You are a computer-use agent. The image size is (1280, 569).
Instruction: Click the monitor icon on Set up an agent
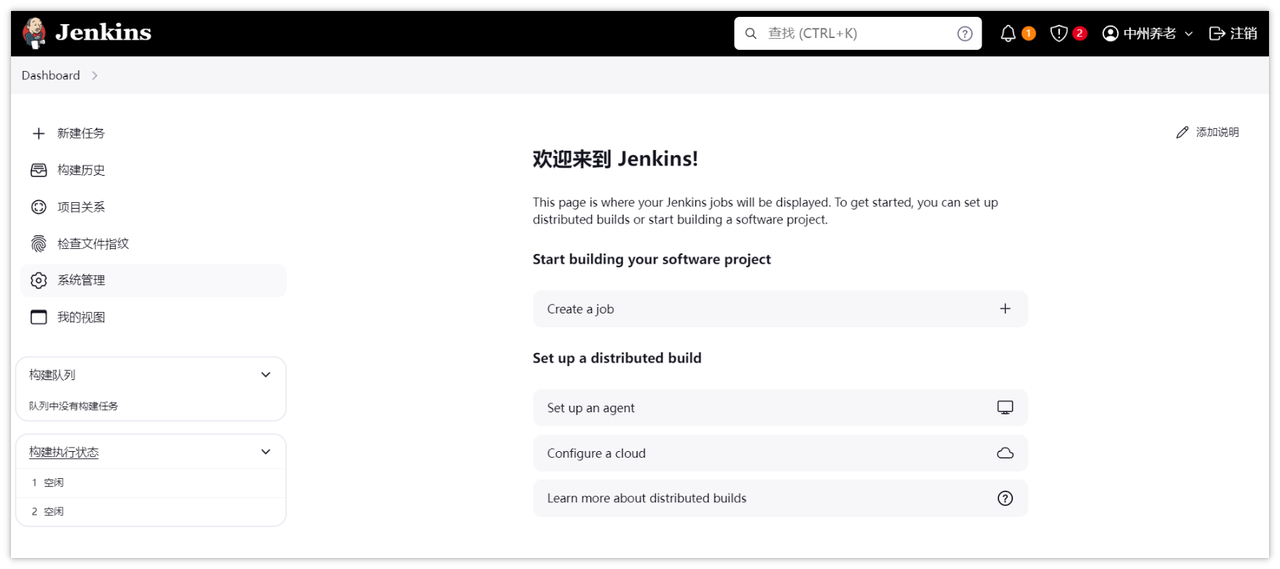(x=1005, y=408)
